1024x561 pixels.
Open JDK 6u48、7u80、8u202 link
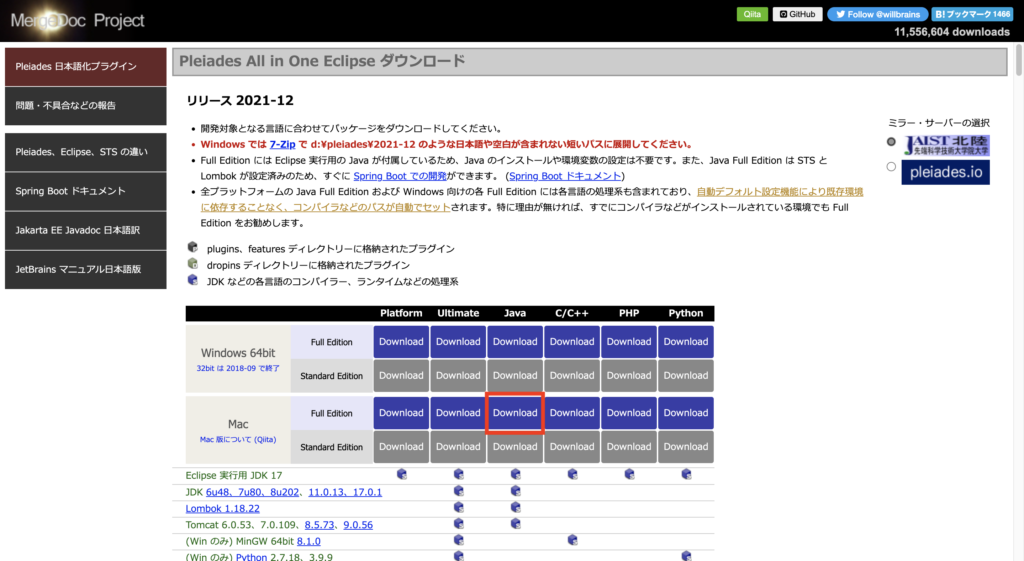252,492
